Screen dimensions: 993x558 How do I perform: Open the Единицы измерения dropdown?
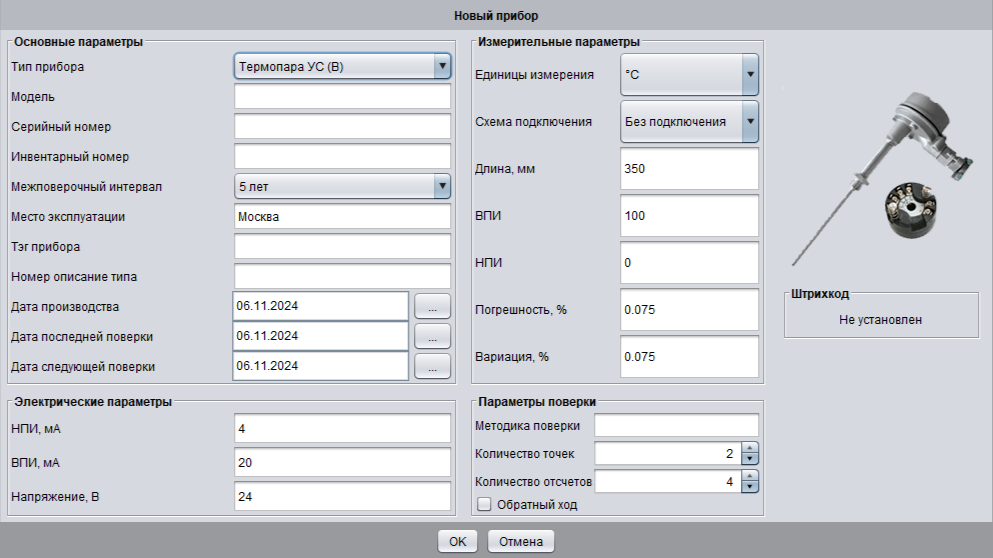click(x=749, y=75)
